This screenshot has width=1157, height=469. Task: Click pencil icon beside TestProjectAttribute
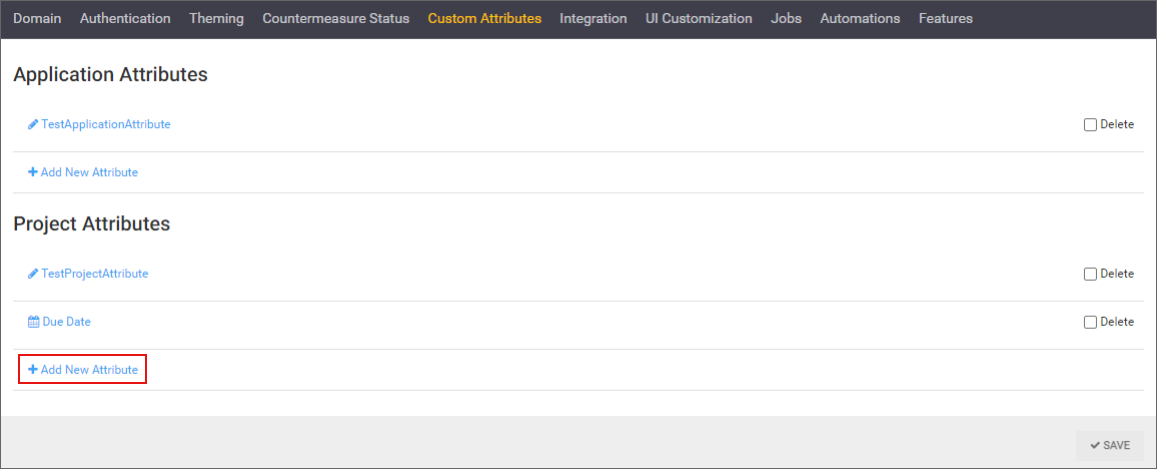click(x=33, y=274)
